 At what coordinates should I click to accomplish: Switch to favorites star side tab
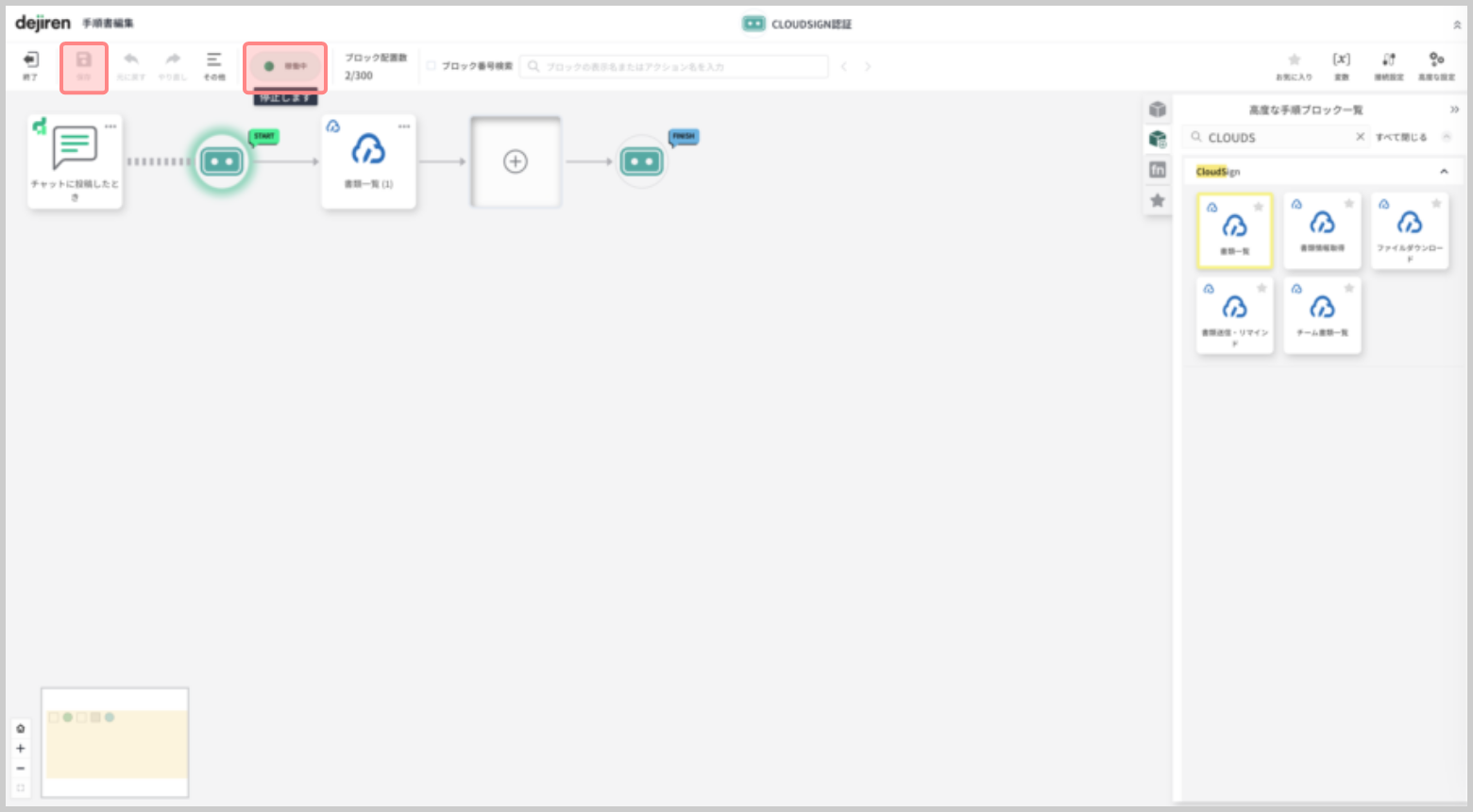1158,200
